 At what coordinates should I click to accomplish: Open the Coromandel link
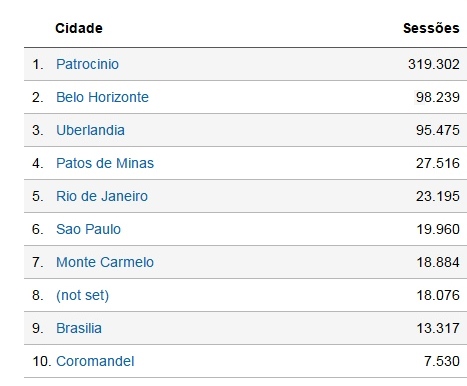pos(95,361)
